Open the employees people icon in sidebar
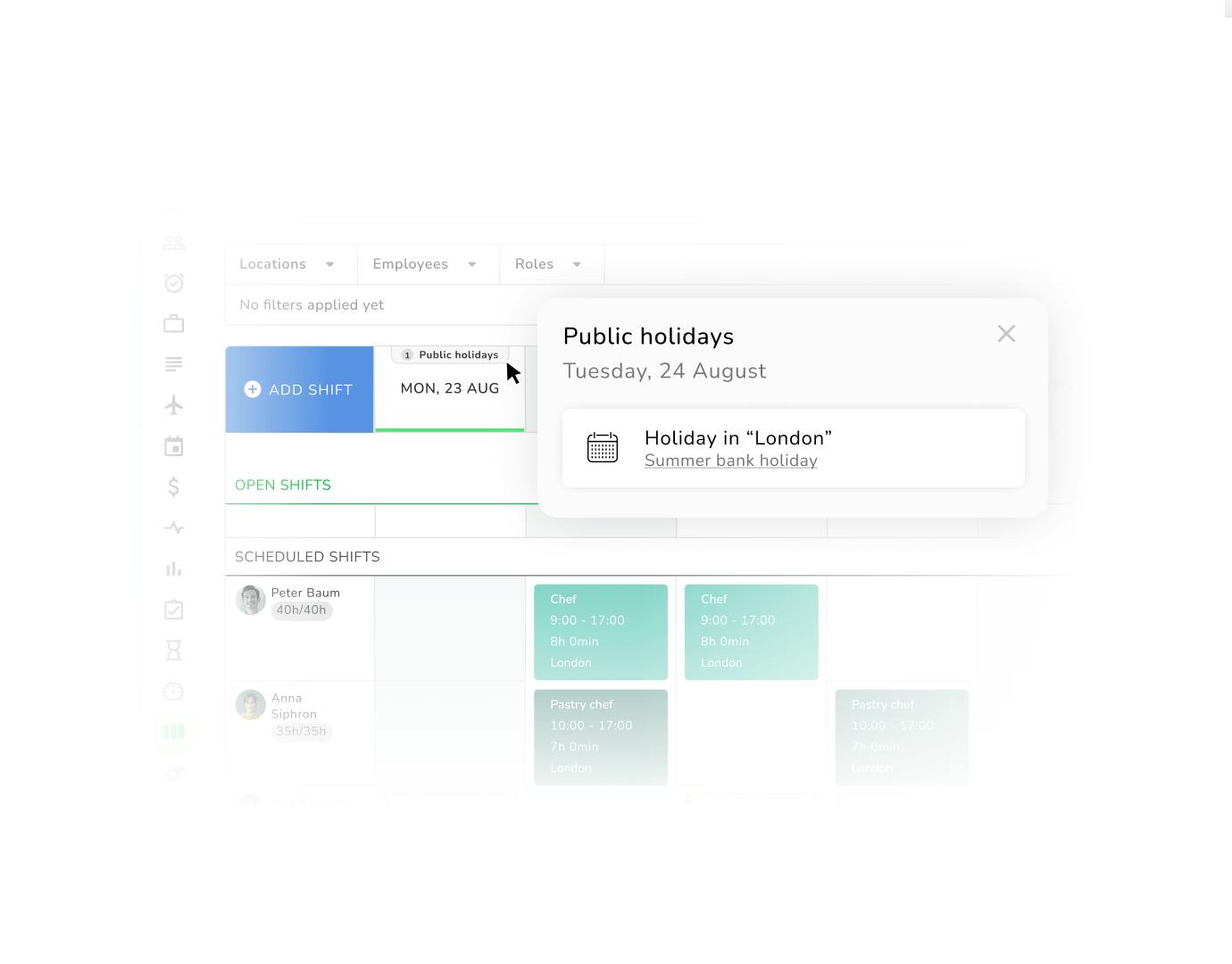The width and height of the screenshot is (1232, 964). click(174, 243)
